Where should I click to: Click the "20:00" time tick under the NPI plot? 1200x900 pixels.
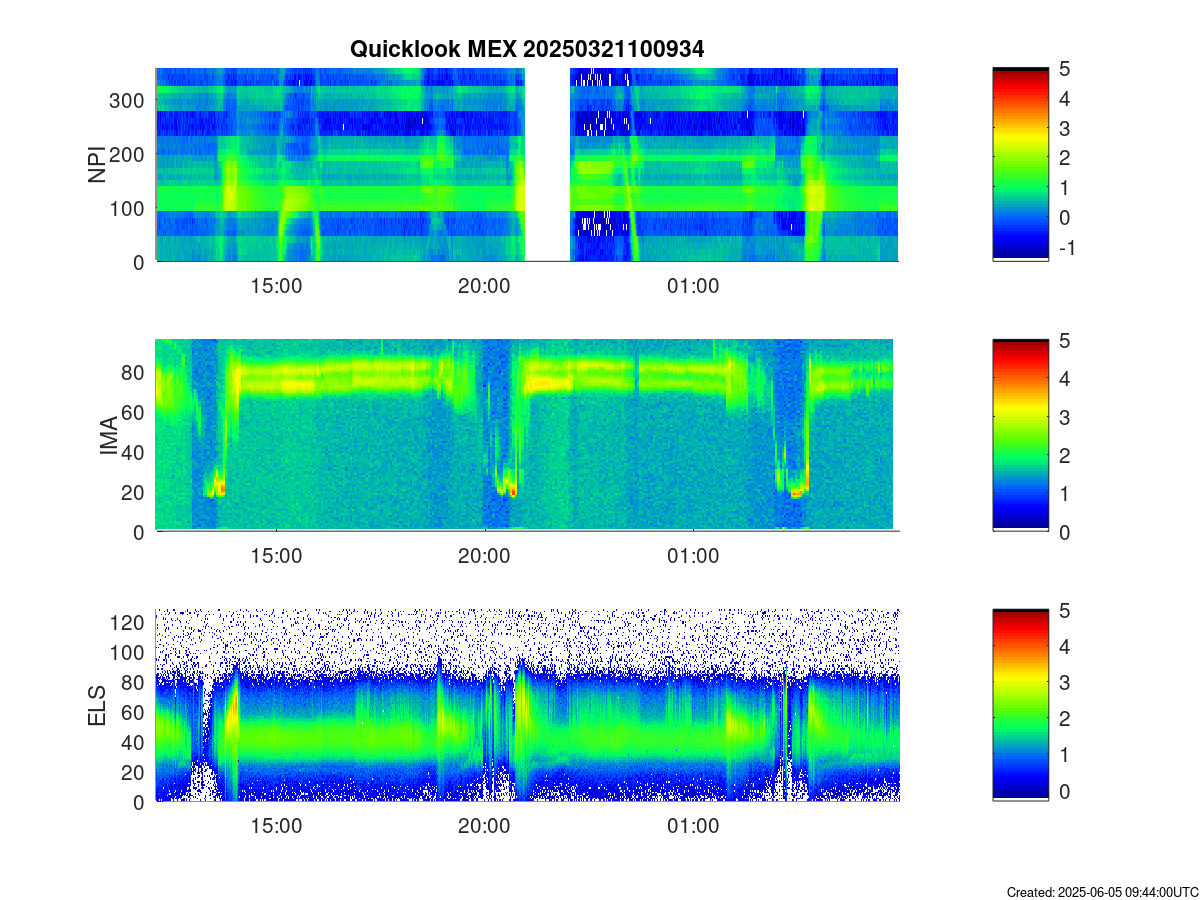point(484,285)
